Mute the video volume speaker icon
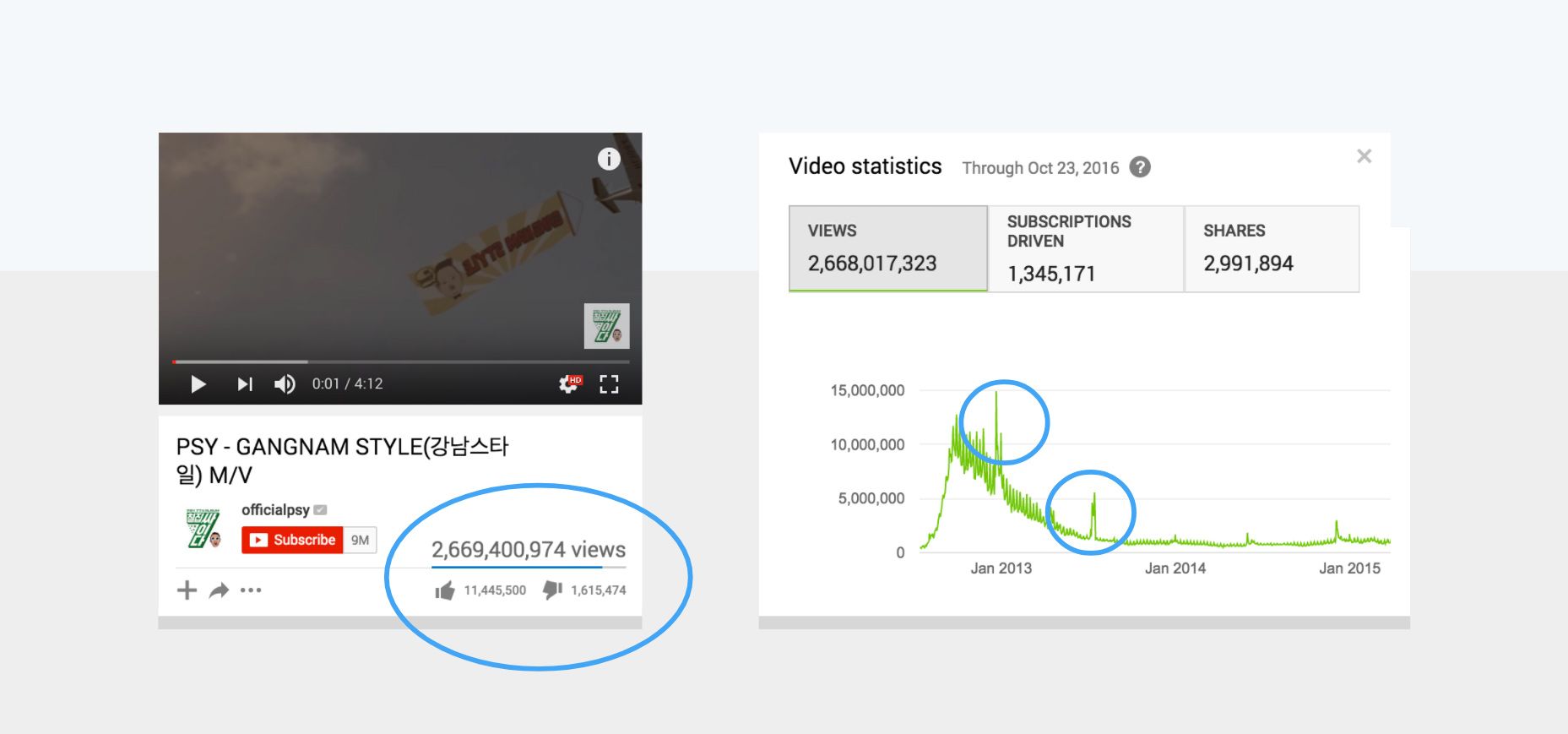The image size is (1568, 734). (285, 384)
